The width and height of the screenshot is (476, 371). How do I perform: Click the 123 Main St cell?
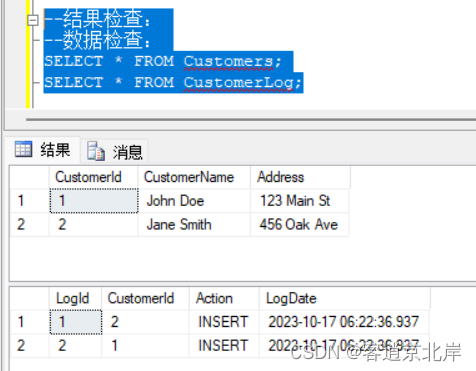point(300,201)
